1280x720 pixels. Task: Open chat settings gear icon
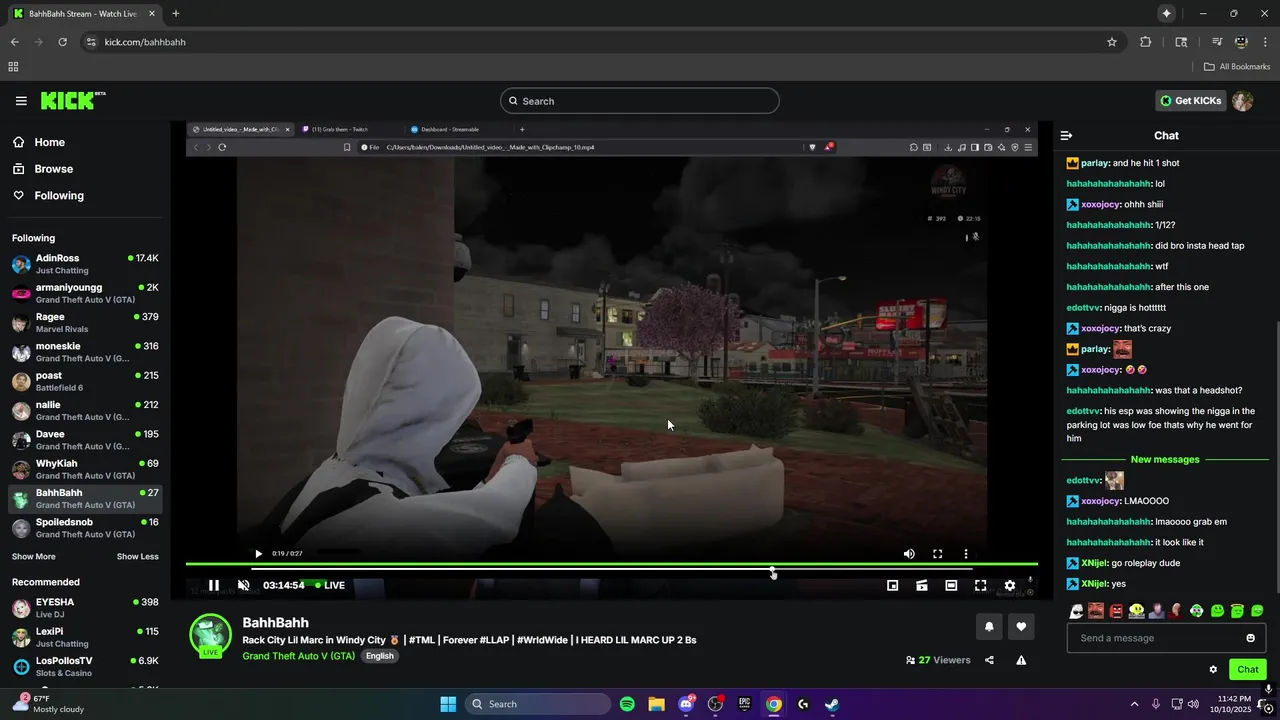tap(1213, 670)
